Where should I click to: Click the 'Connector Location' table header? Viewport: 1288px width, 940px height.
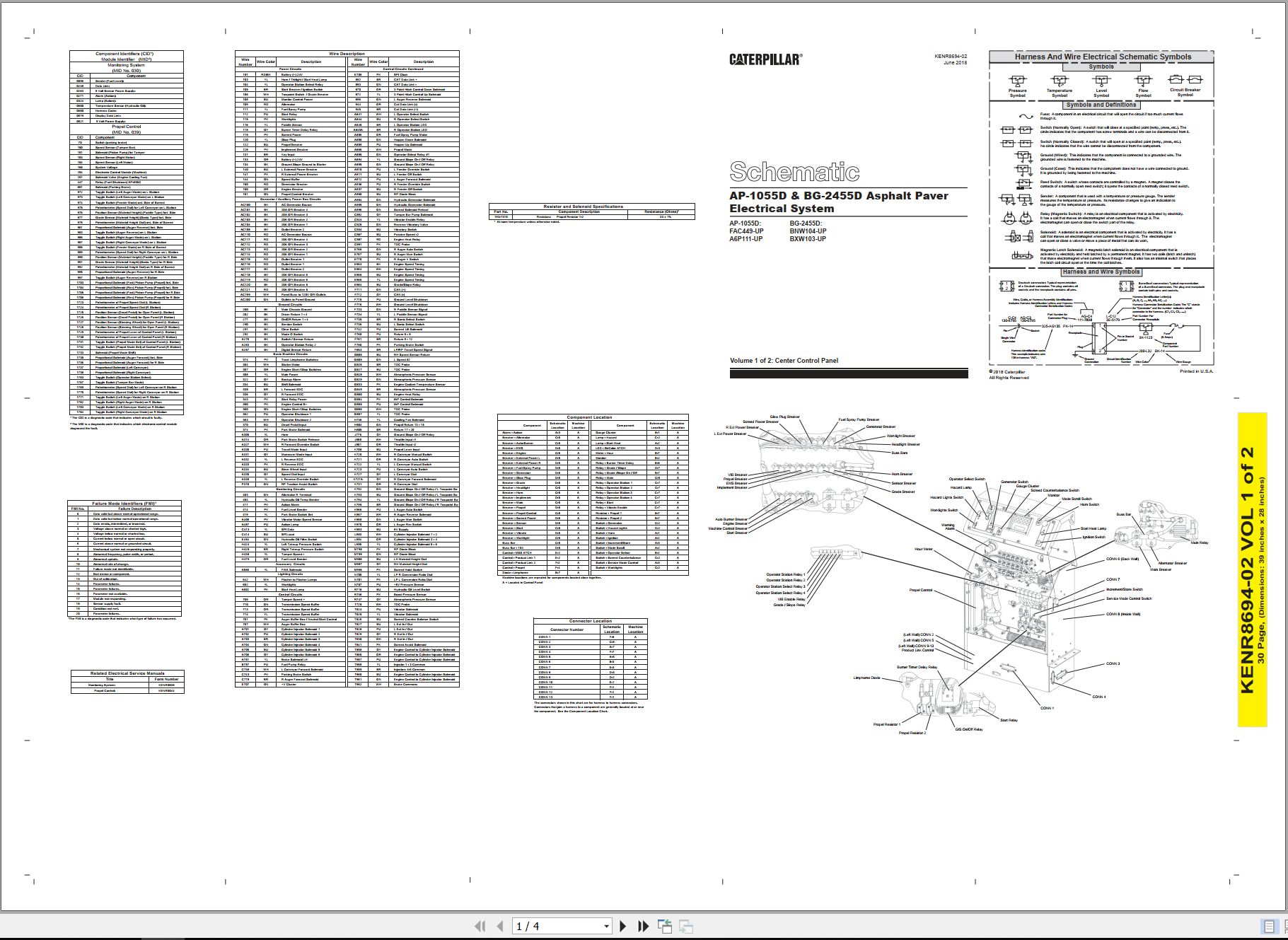[x=591, y=621]
